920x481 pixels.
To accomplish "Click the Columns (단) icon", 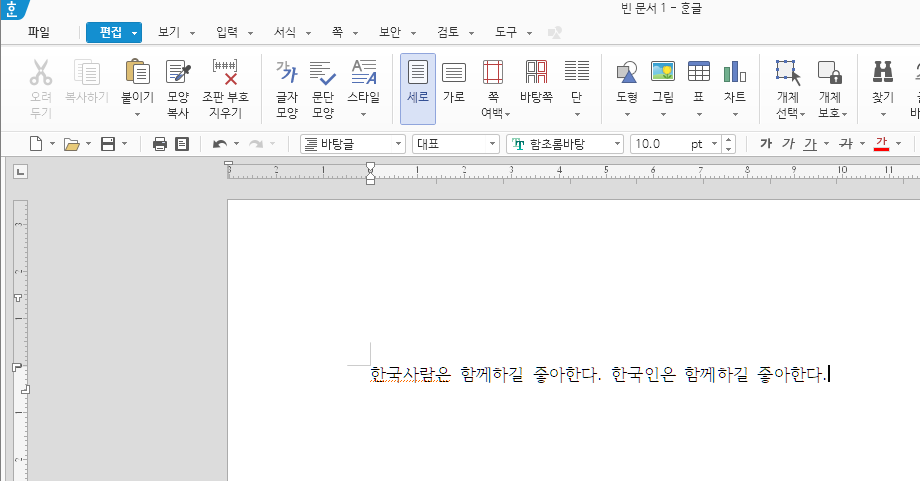I will coord(577,71).
